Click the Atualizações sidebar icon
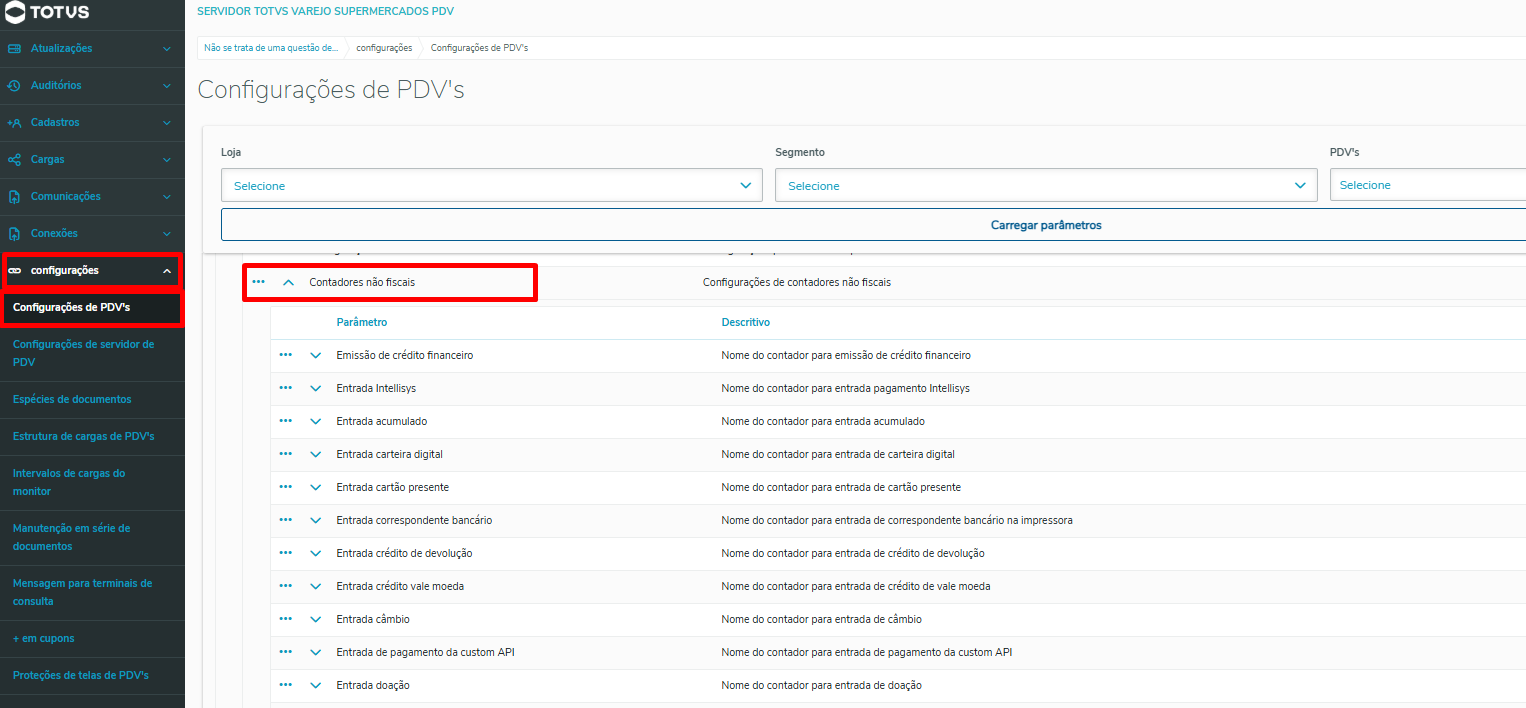Viewport: 1526px width, 708px height. pos(14,48)
